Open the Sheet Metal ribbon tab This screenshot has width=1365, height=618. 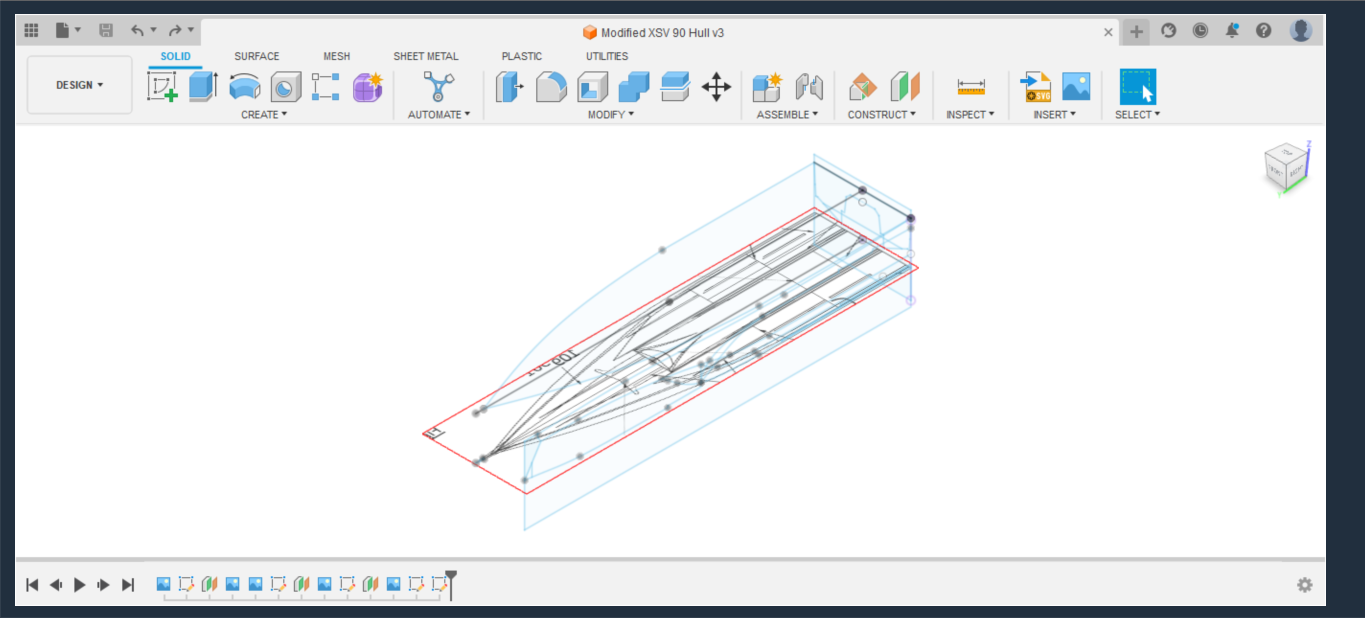pos(426,56)
